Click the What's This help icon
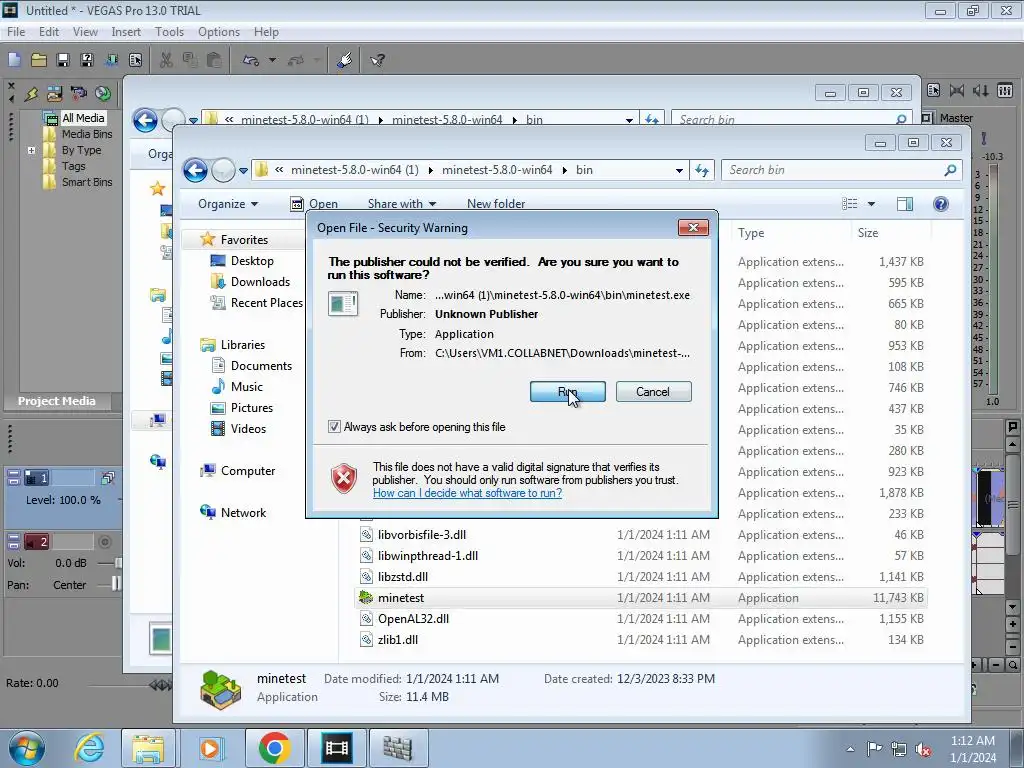This screenshot has height=768, width=1024. (377, 60)
